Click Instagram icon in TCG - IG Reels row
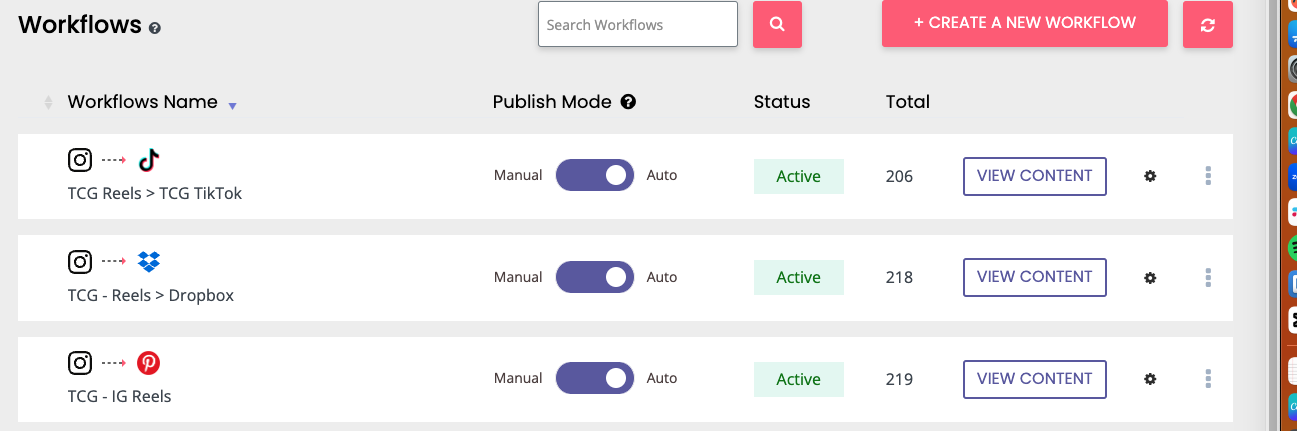The height and width of the screenshot is (431, 1297). [80, 363]
